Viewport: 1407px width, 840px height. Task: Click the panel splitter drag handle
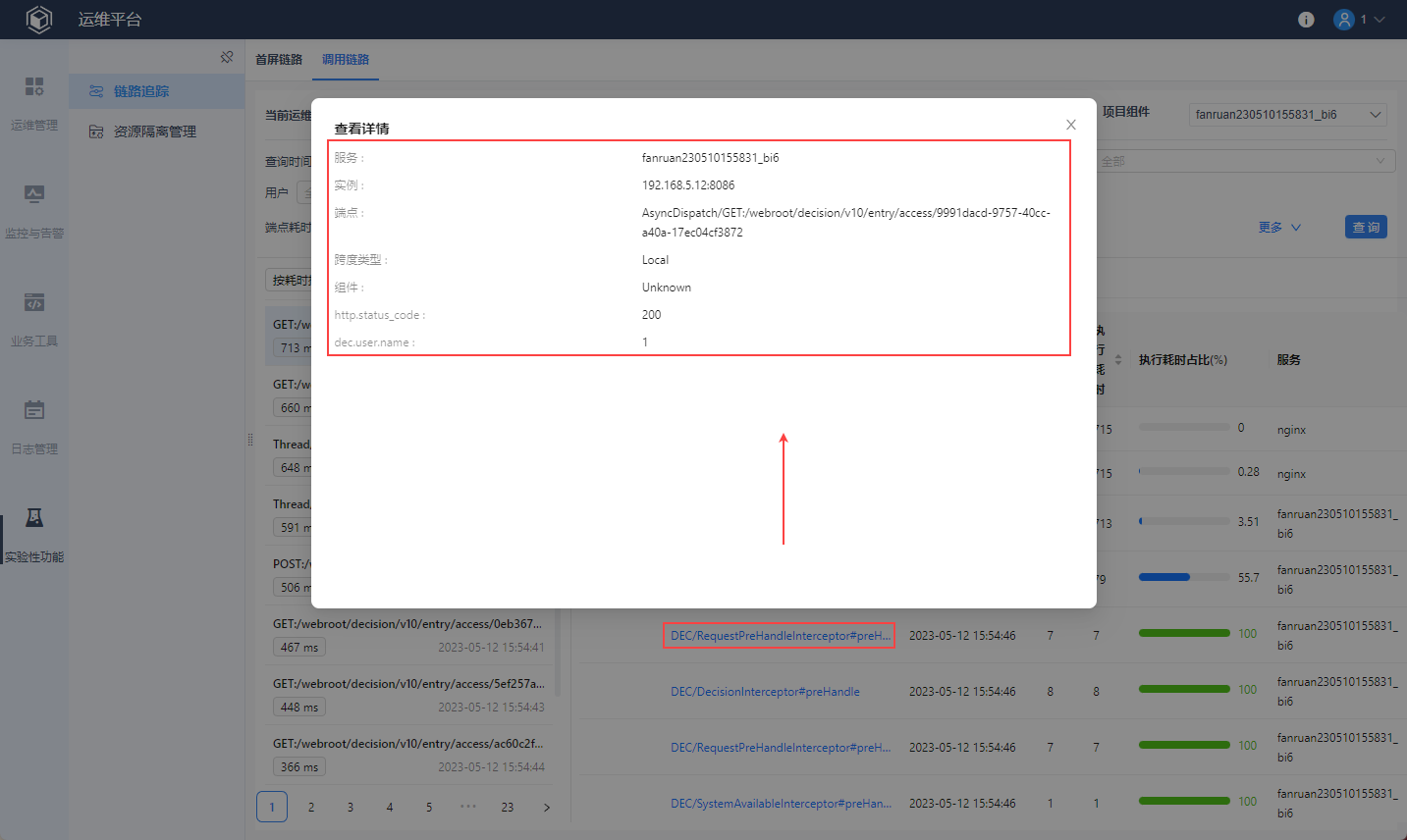250,440
